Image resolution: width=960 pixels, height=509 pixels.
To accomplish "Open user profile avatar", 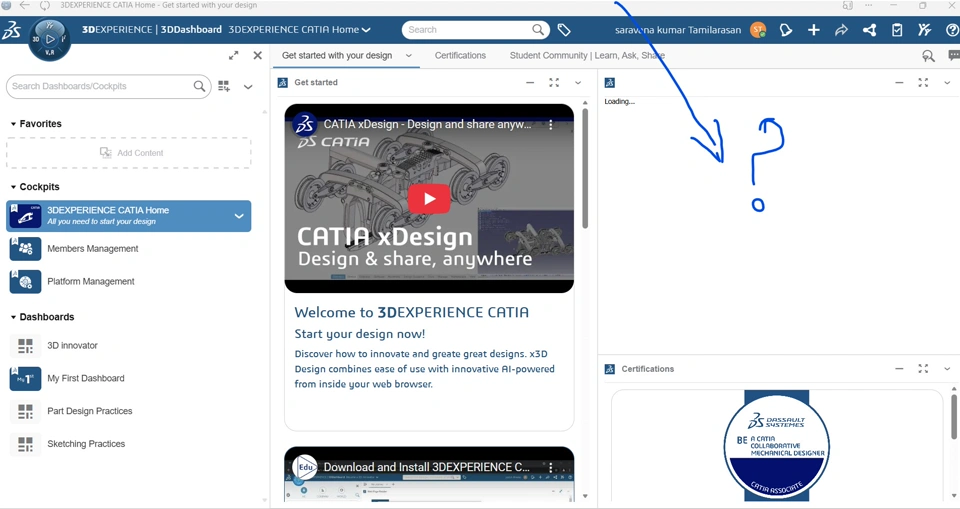I will (x=758, y=29).
